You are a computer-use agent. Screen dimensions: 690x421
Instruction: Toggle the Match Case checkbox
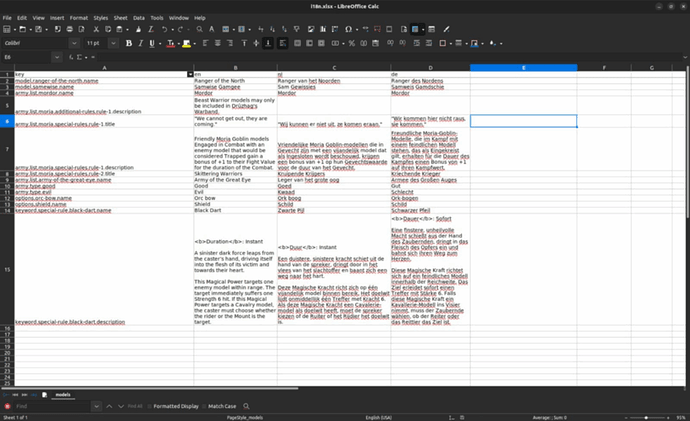(x=204, y=406)
